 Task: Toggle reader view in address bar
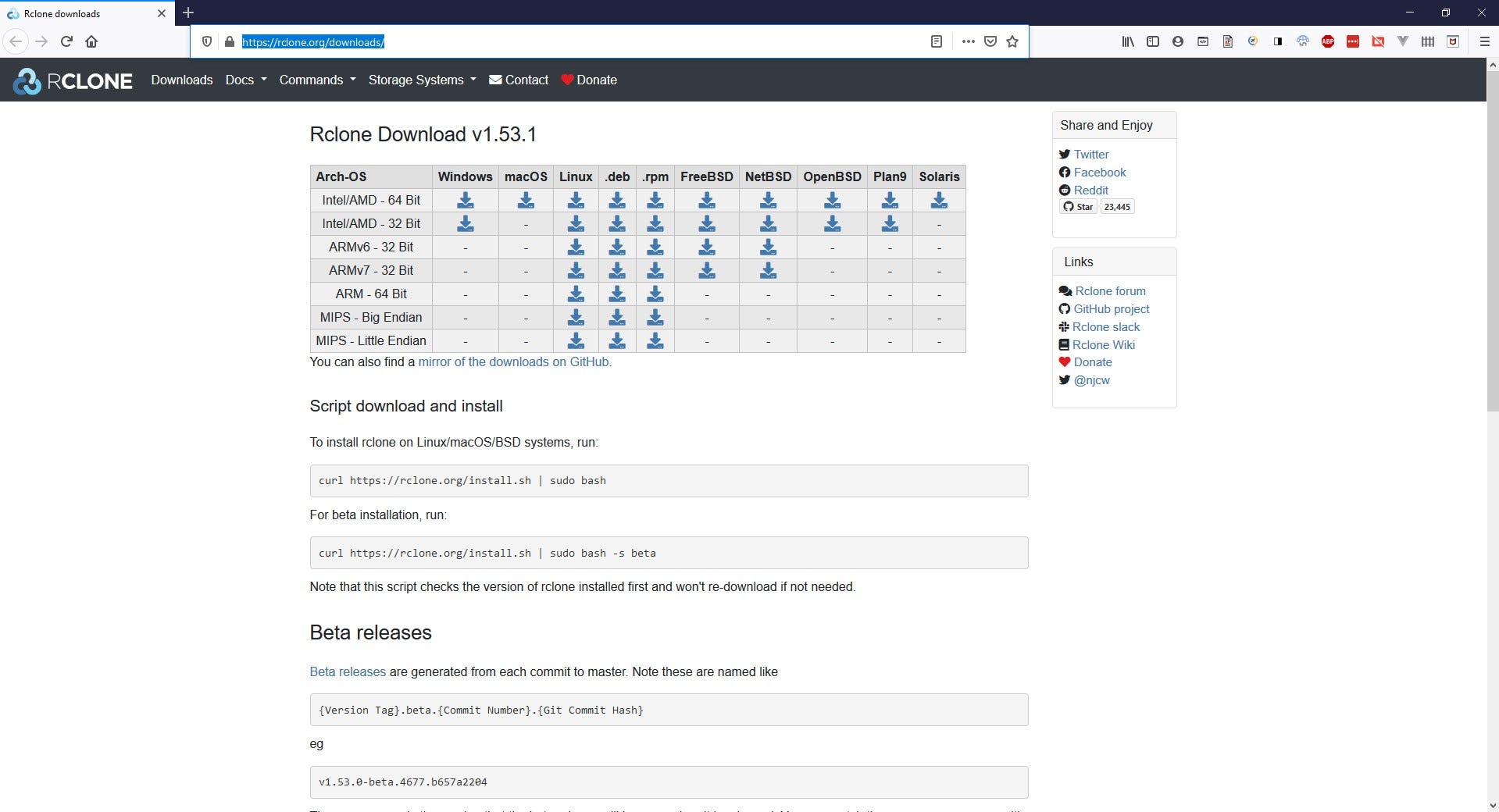pyautogui.click(x=937, y=41)
